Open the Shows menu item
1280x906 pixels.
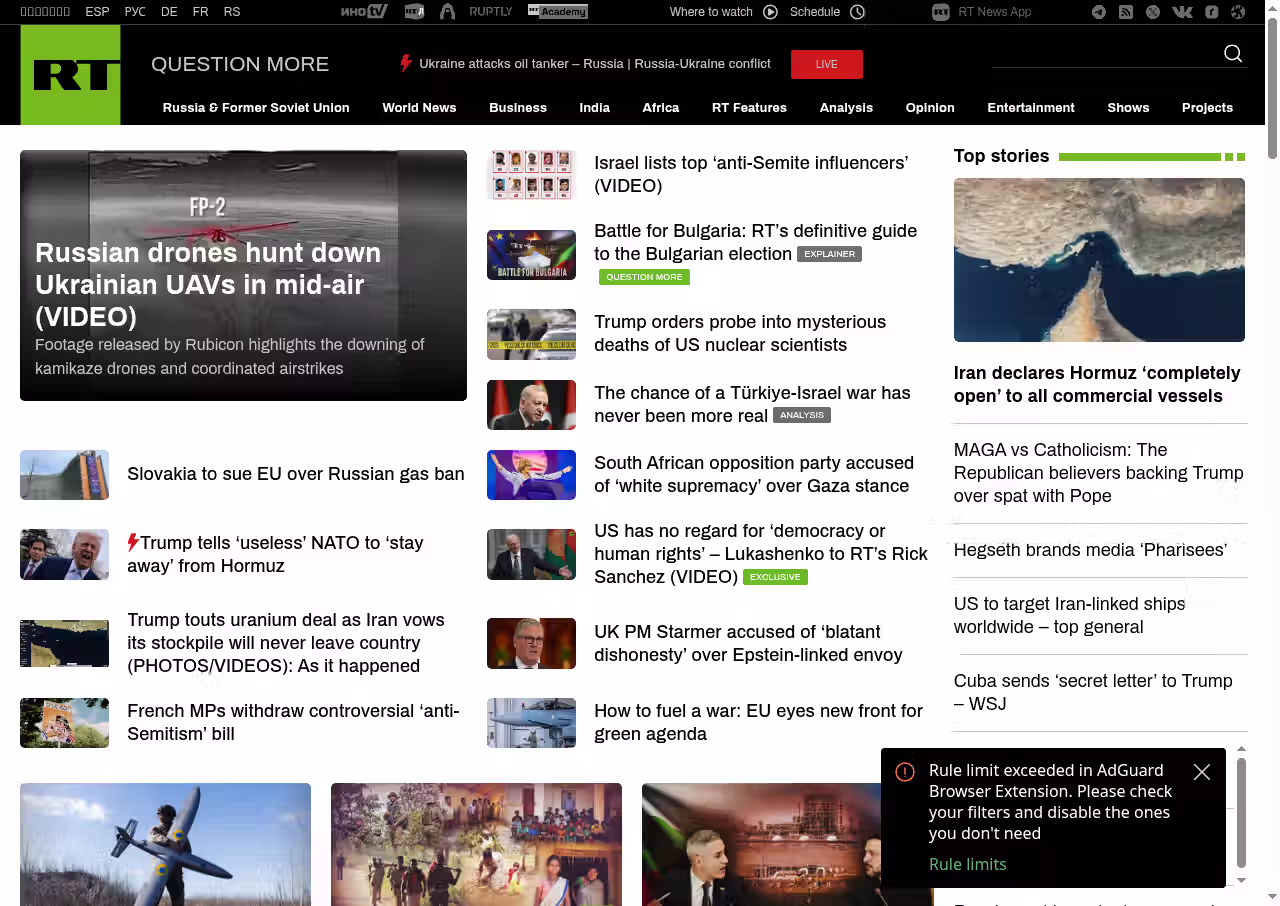pos(1128,108)
